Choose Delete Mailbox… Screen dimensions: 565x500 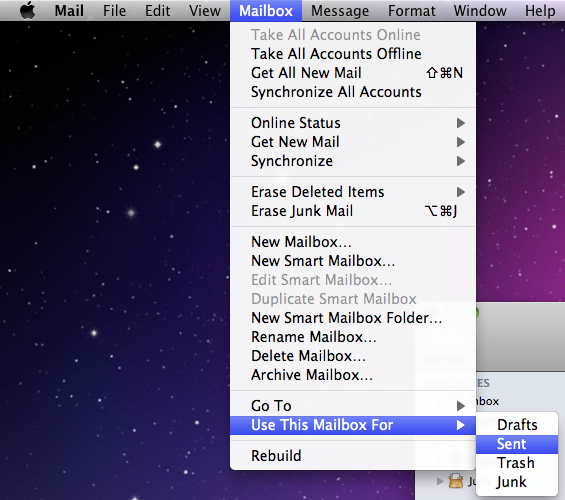353,356
